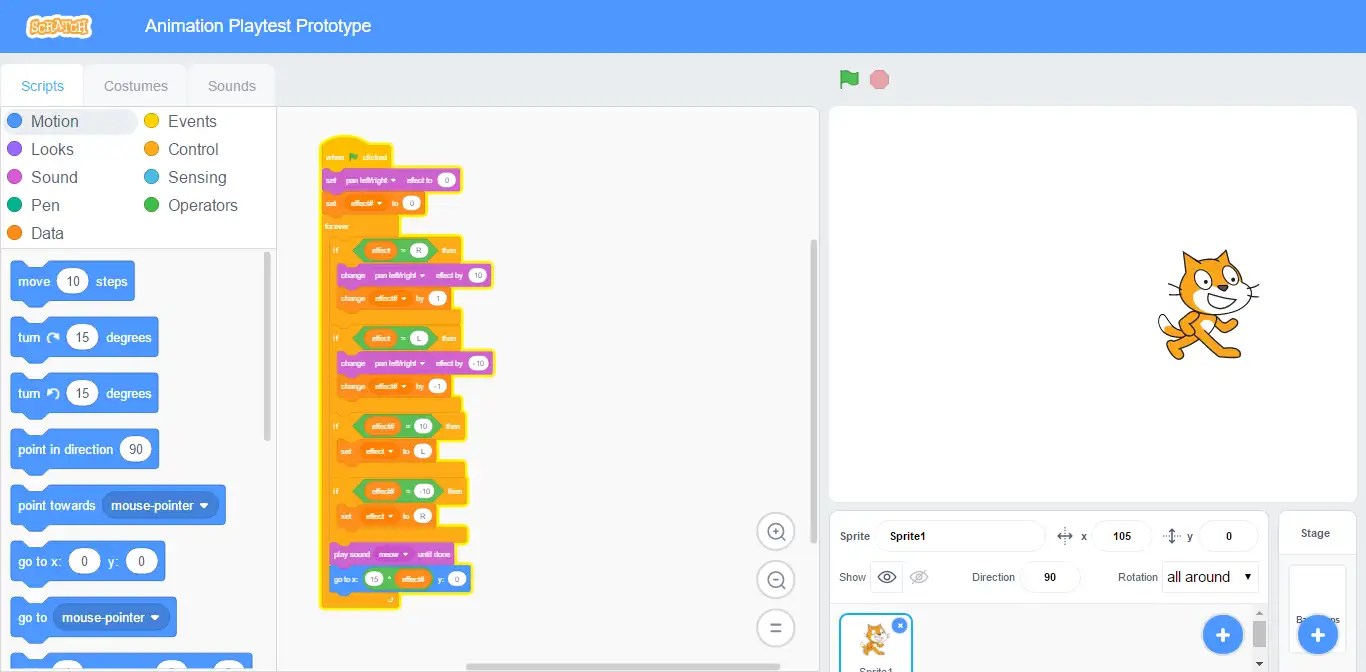The height and width of the screenshot is (672, 1366).
Task: Open the Rotation 'all around' dropdown
Action: pos(1210,577)
